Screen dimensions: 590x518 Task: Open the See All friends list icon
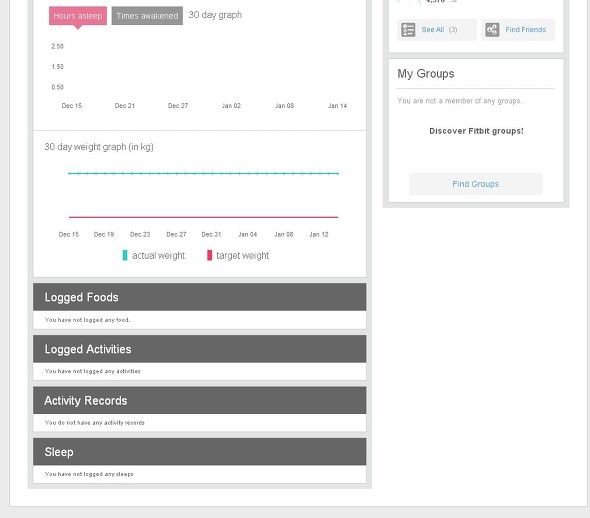coord(408,30)
